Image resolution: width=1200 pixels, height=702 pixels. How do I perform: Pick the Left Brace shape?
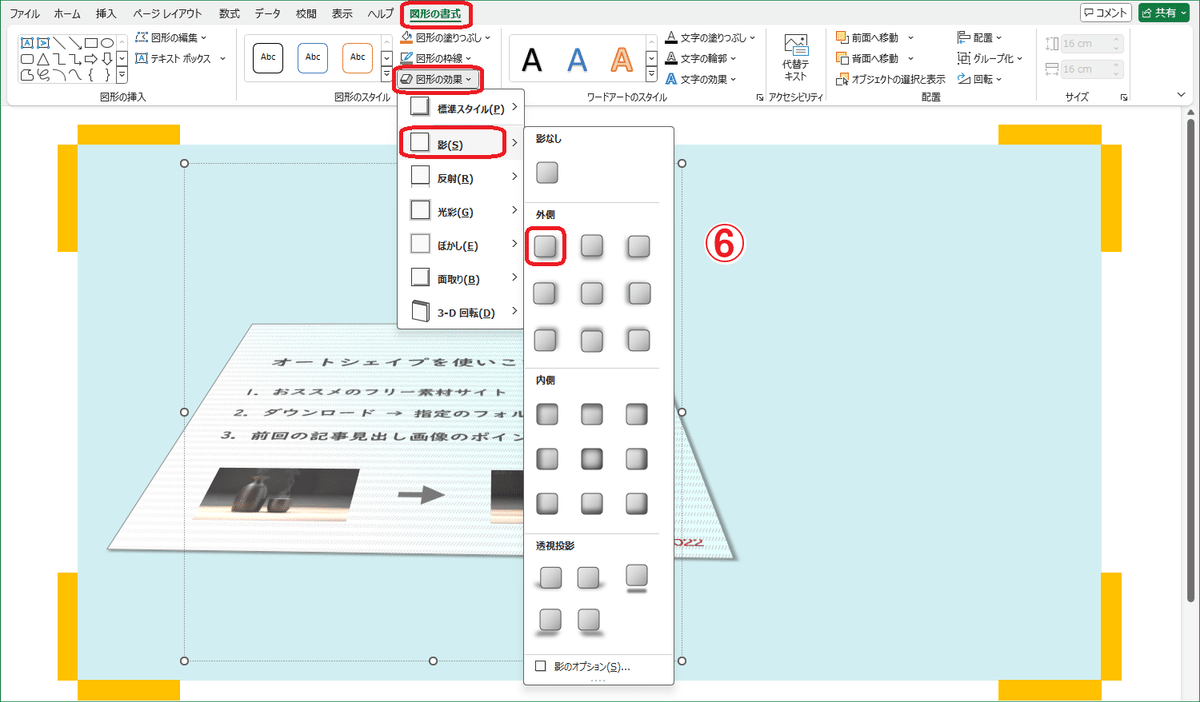coord(91,75)
